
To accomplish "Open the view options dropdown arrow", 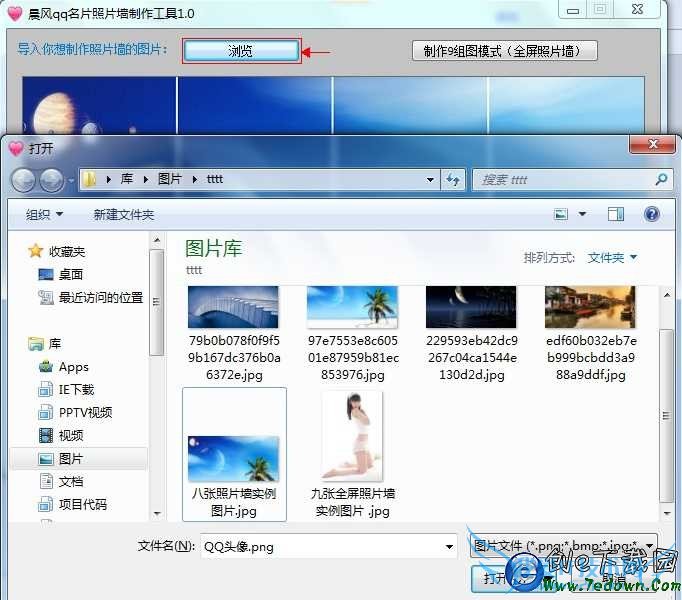I will coord(582,214).
